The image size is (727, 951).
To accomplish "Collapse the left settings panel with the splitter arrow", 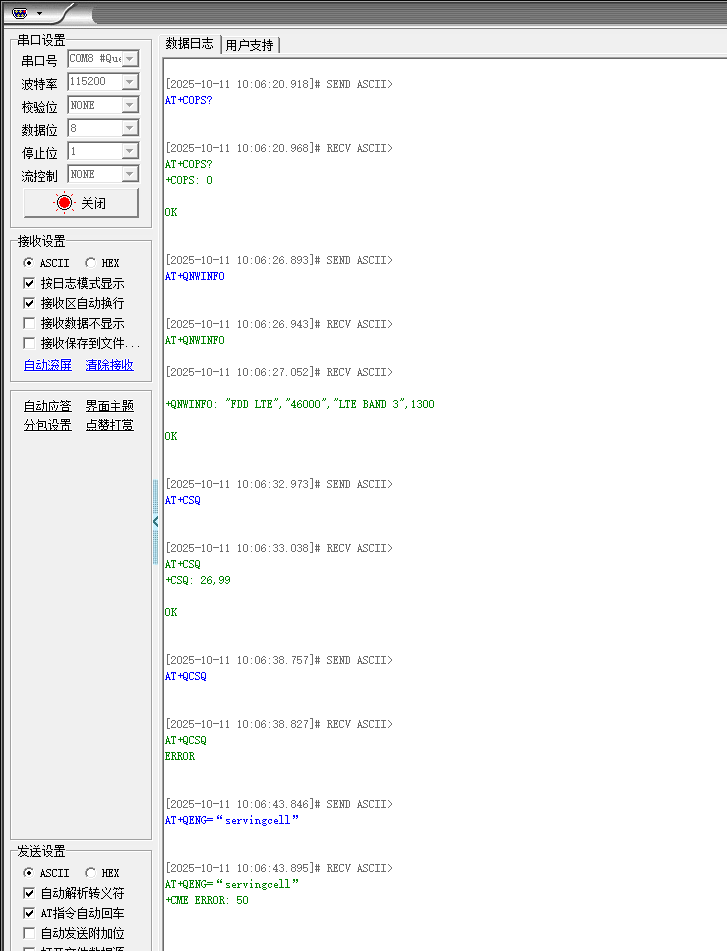I will coord(155,521).
